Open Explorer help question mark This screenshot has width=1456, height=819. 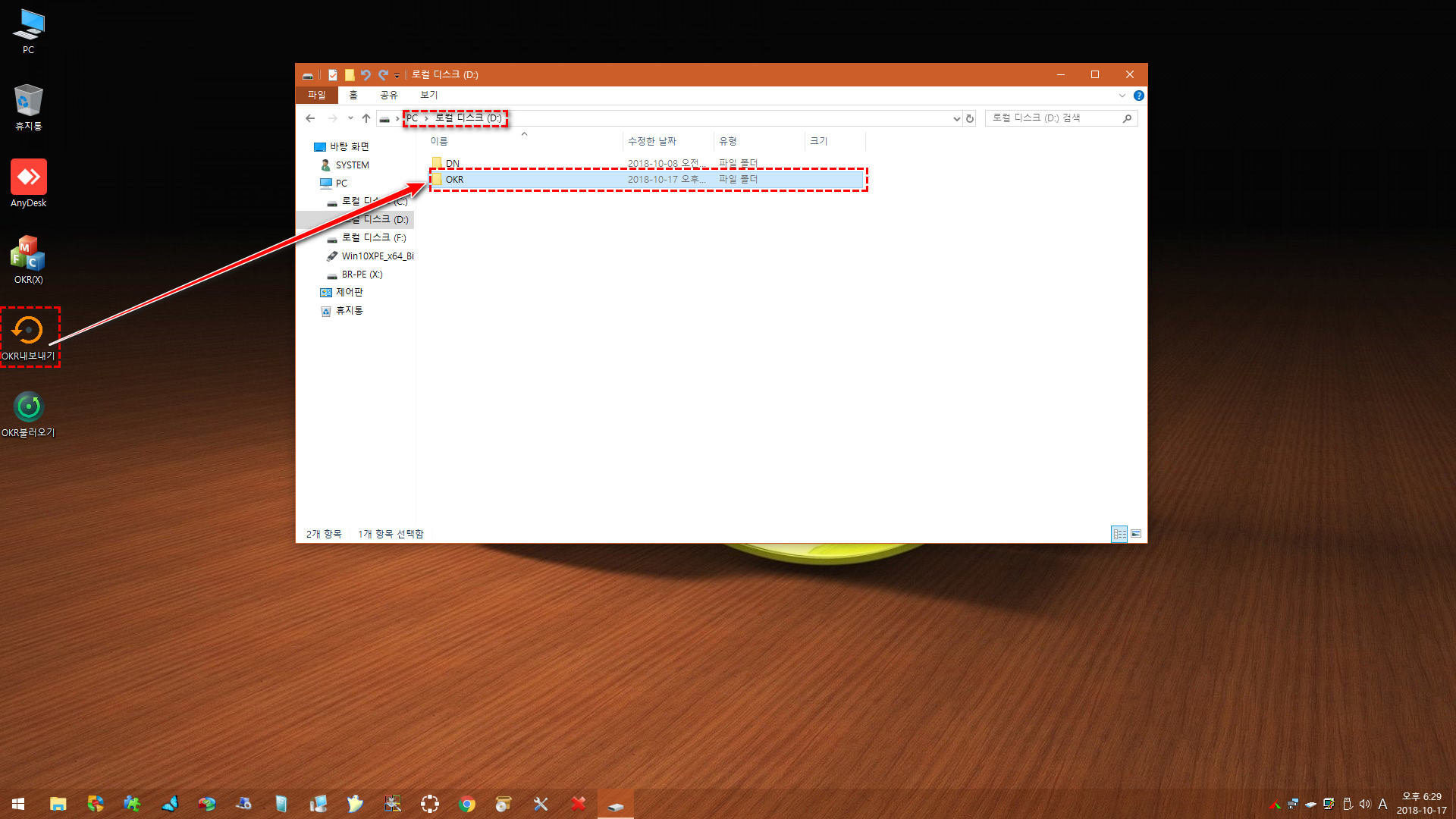(1138, 96)
